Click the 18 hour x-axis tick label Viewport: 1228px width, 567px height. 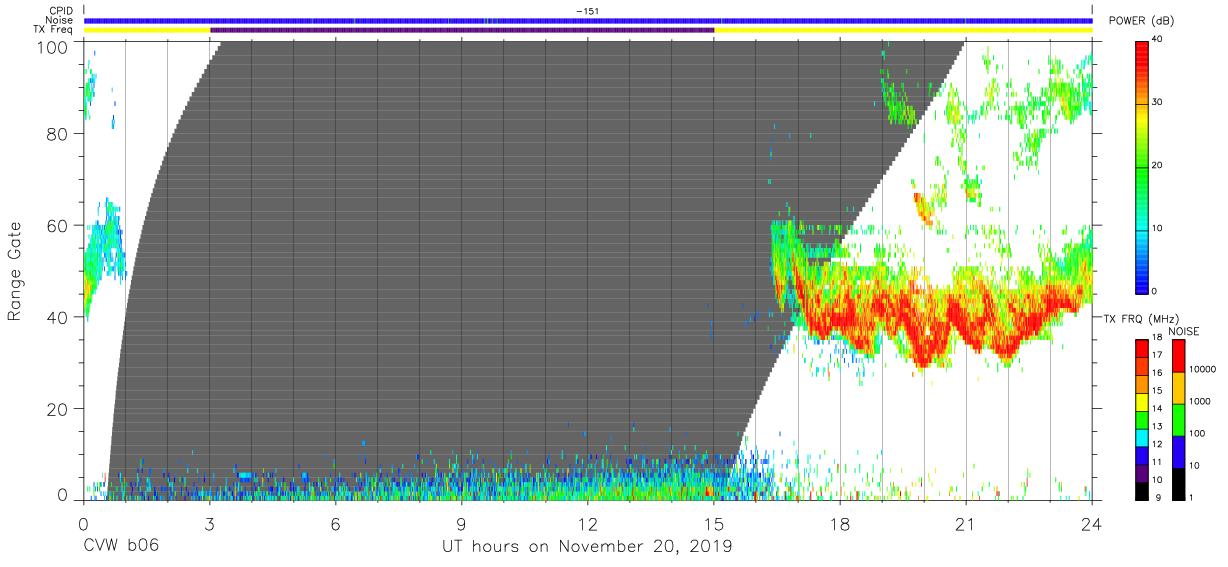840,524
